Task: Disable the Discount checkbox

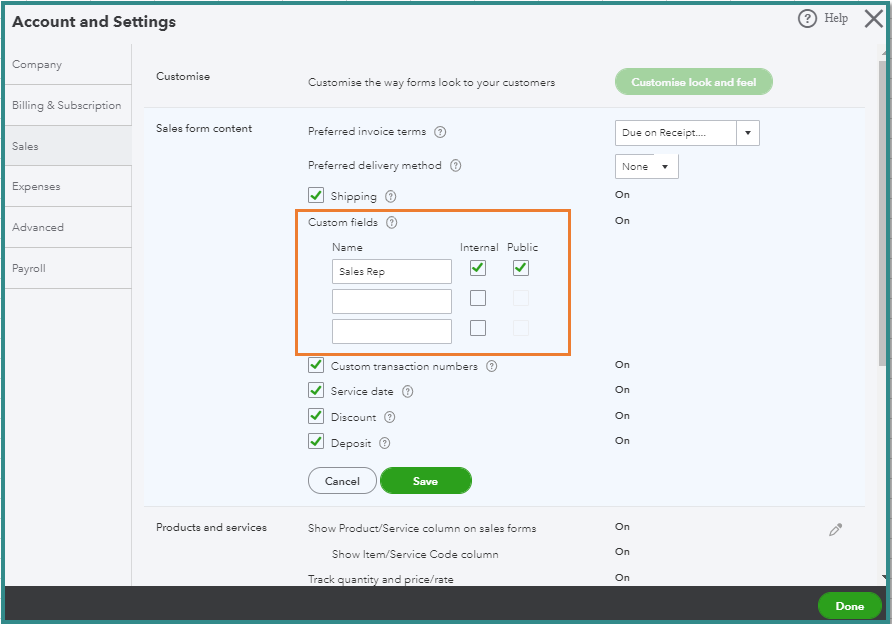Action: click(x=316, y=417)
